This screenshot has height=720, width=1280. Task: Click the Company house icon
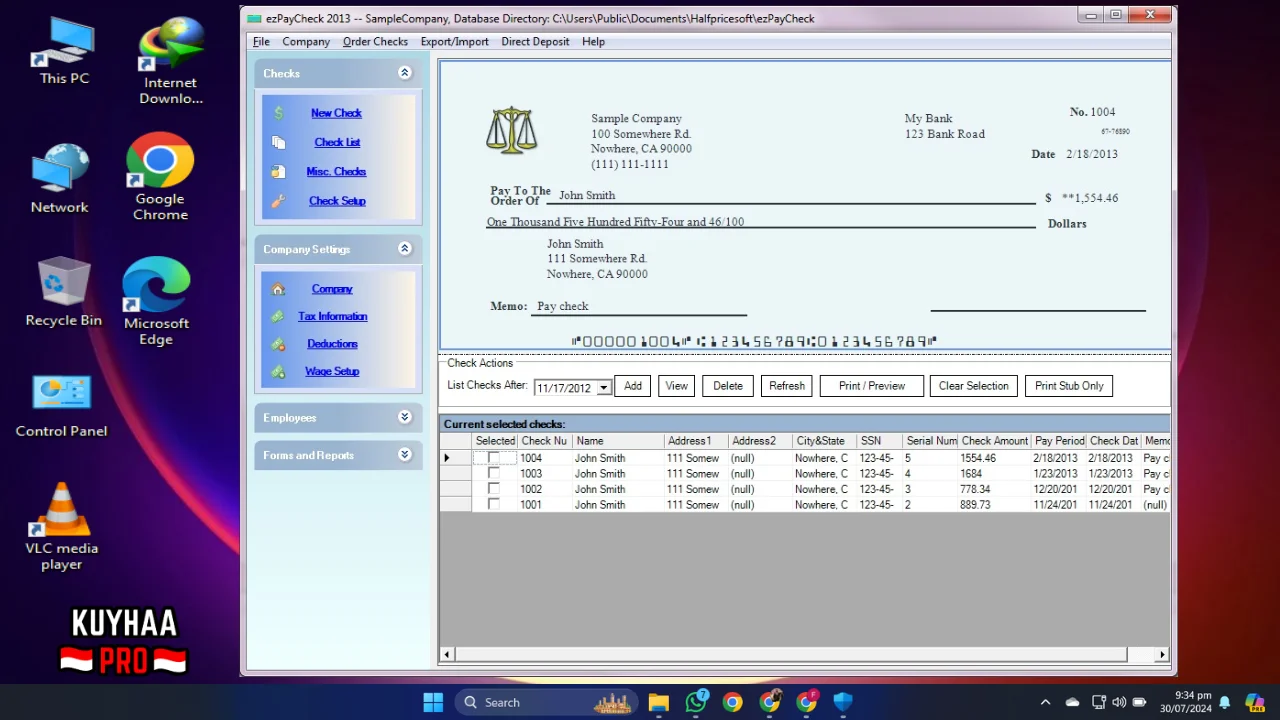click(x=278, y=289)
